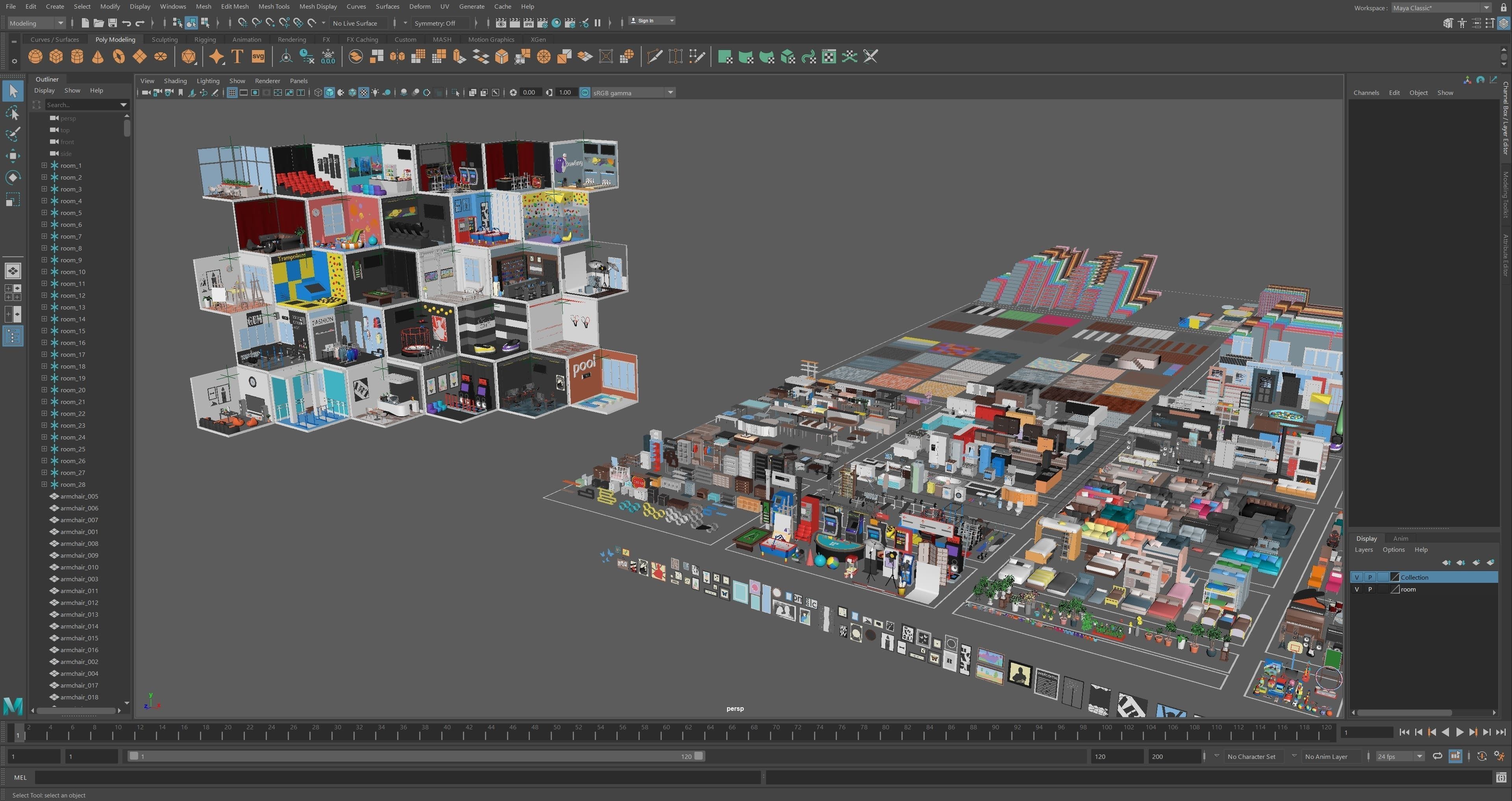This screenshot has height=801, width=1512.
Task: Click the SVG import shelf icon
Action: (258, 56)
